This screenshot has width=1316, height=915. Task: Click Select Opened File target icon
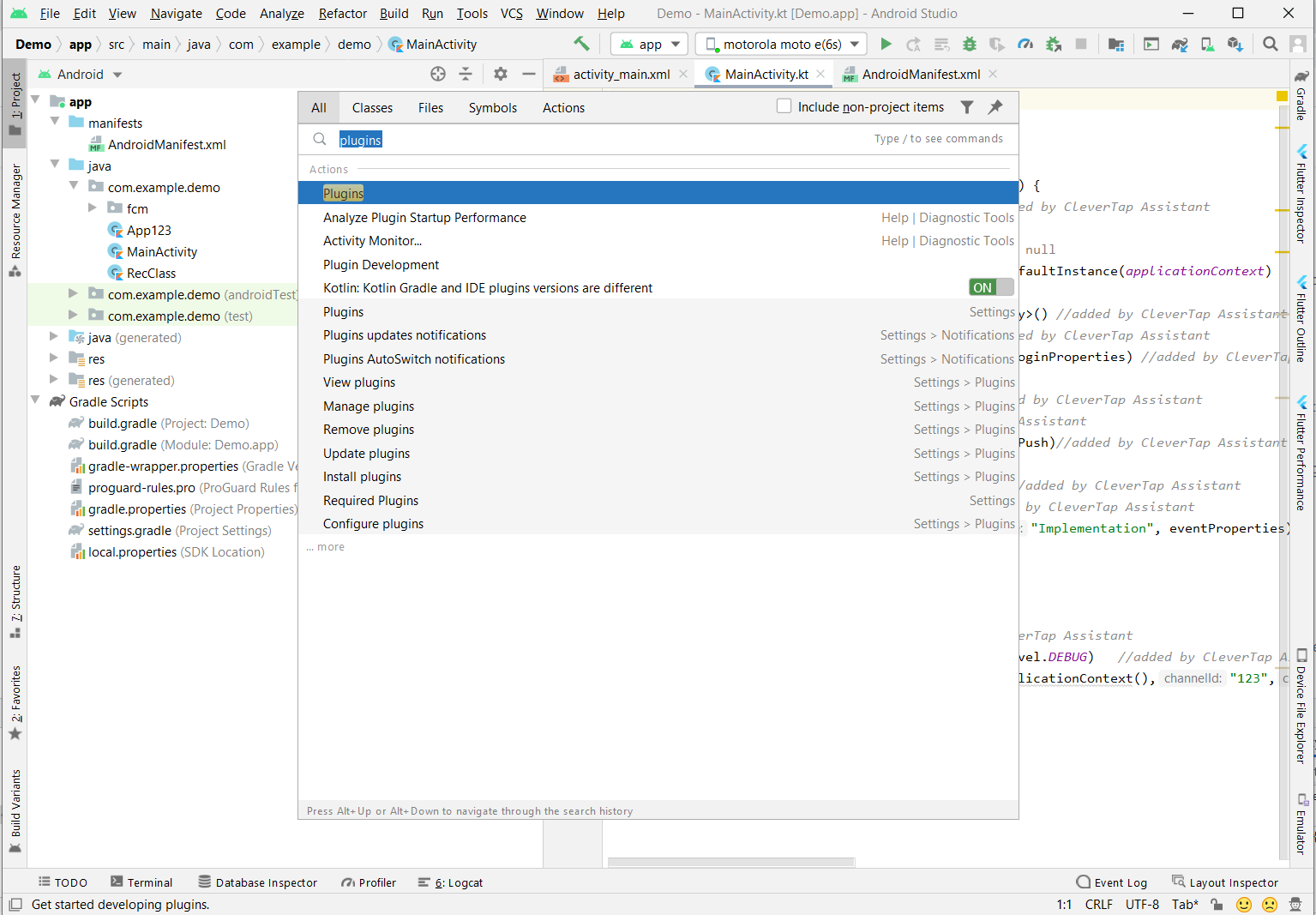pyautogui.click(x=438, y=74)
